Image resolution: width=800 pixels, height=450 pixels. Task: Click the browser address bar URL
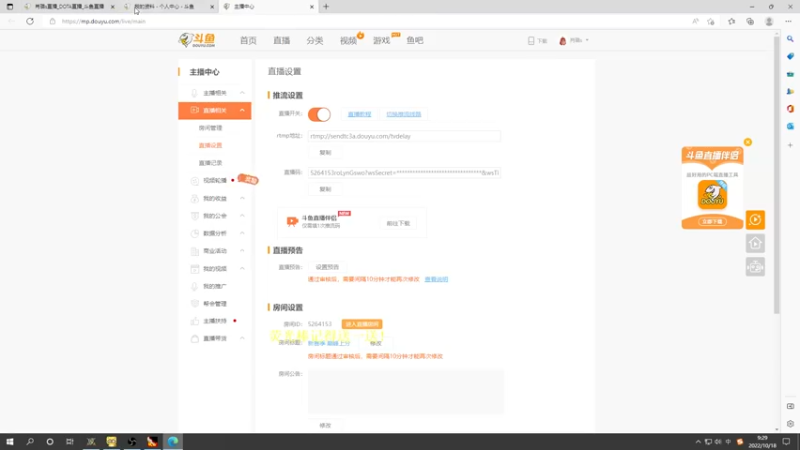[x=104, y=21]
